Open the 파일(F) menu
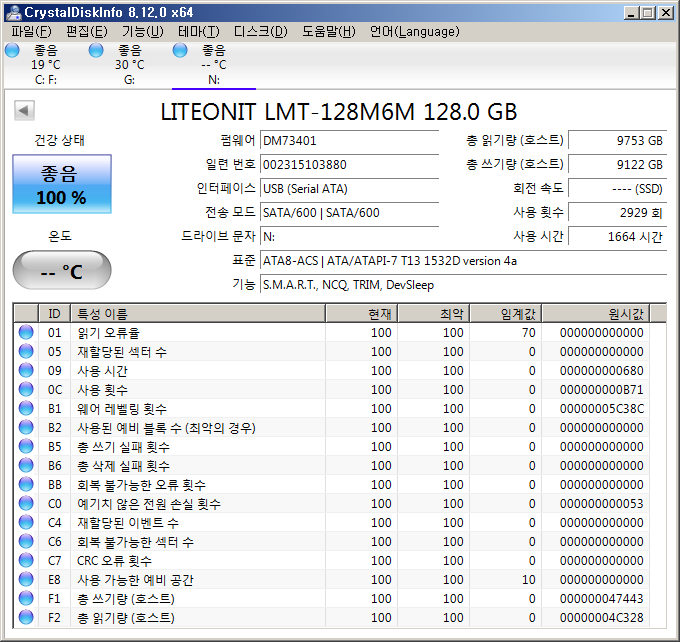Screen dimensions: 680x642 pyautogui.click(x=31, y=31)
